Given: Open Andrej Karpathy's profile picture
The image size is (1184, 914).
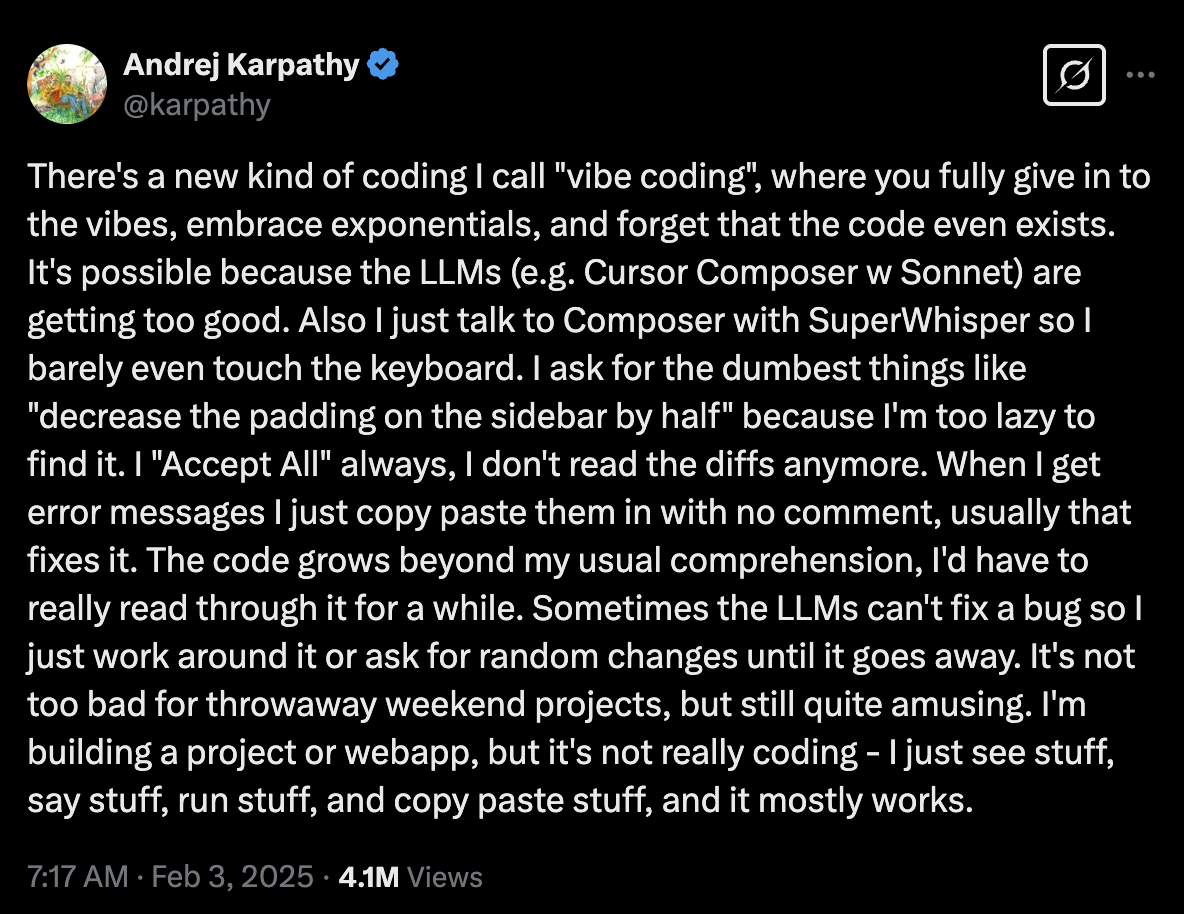Looking at the screenshot, I should (x=66, y=84).
